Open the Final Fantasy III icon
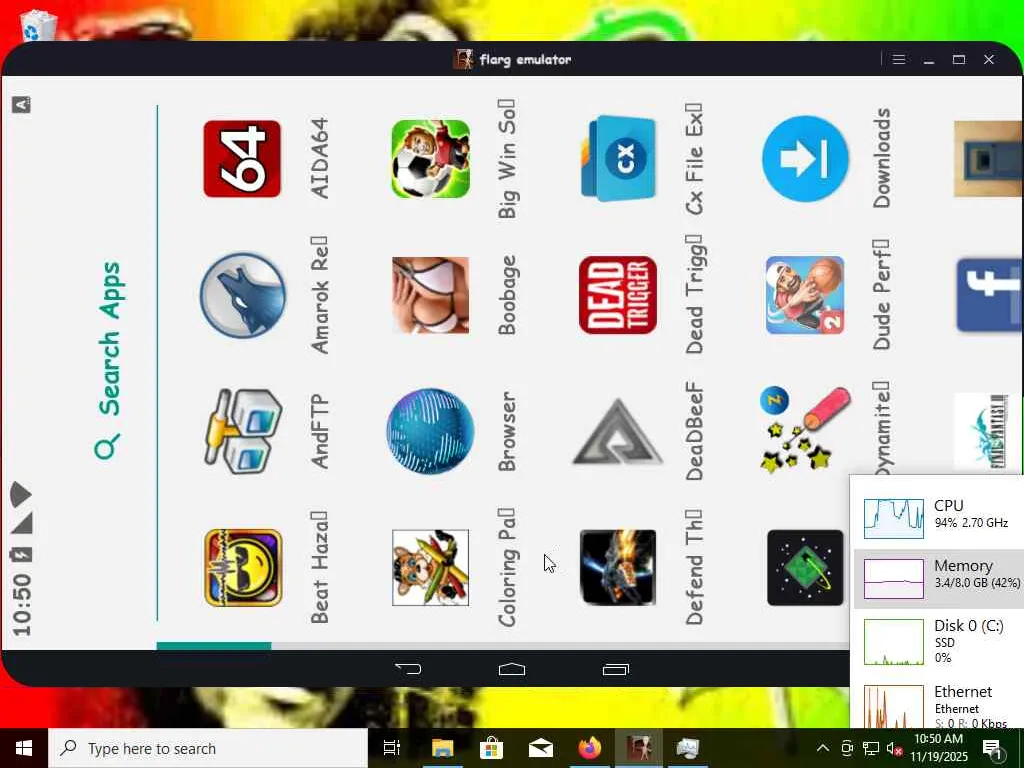Viewport: 1024px width, 768px height. [x=987, y=431]
